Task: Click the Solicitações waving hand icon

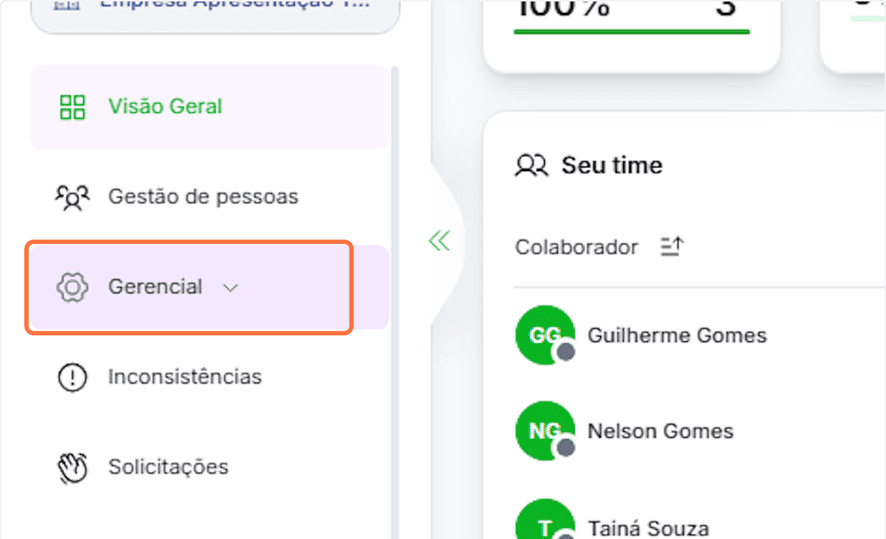Action: 72,467
